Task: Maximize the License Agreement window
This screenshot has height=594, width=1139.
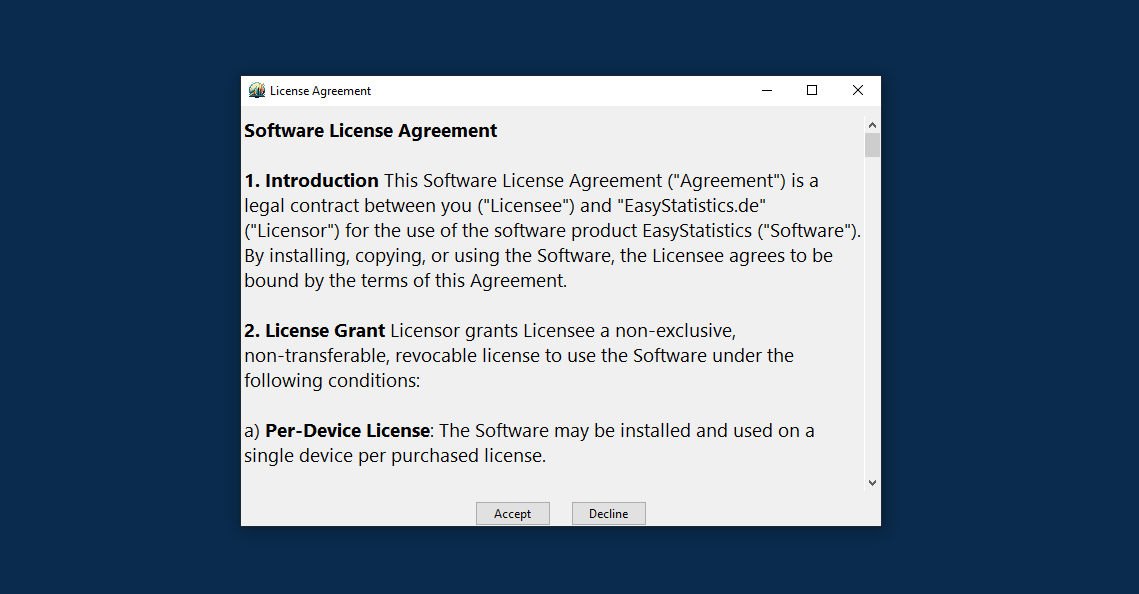Action: pos(812,91)
